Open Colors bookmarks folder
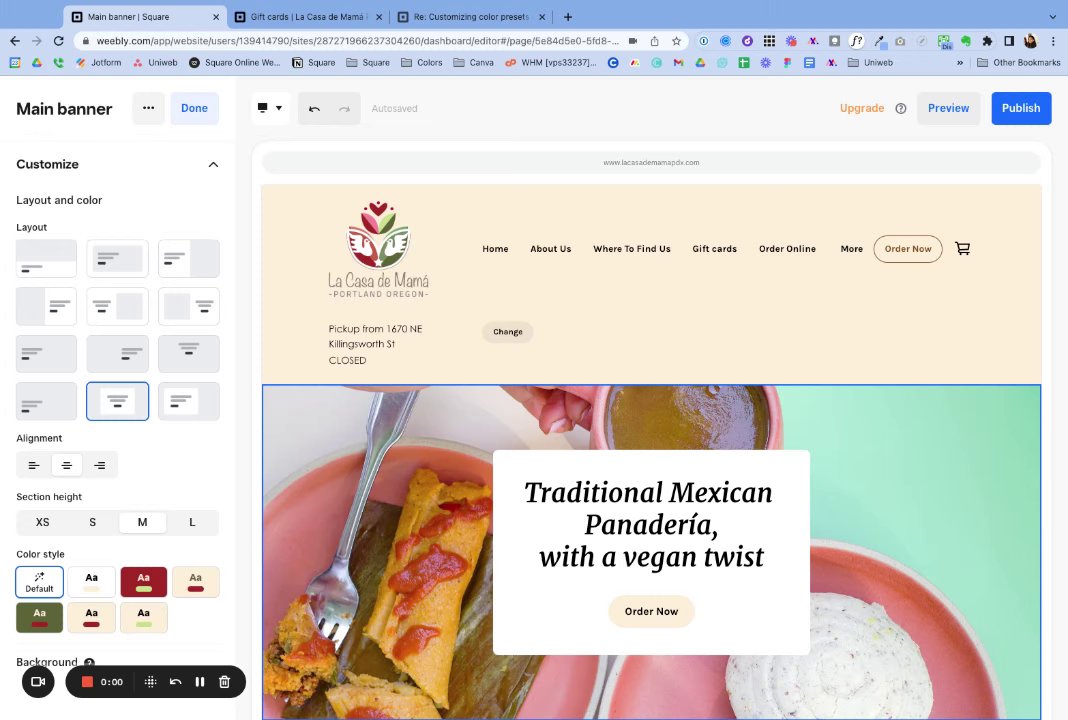The width and height of the screenshot is (1068, 720). pos(422,63)
